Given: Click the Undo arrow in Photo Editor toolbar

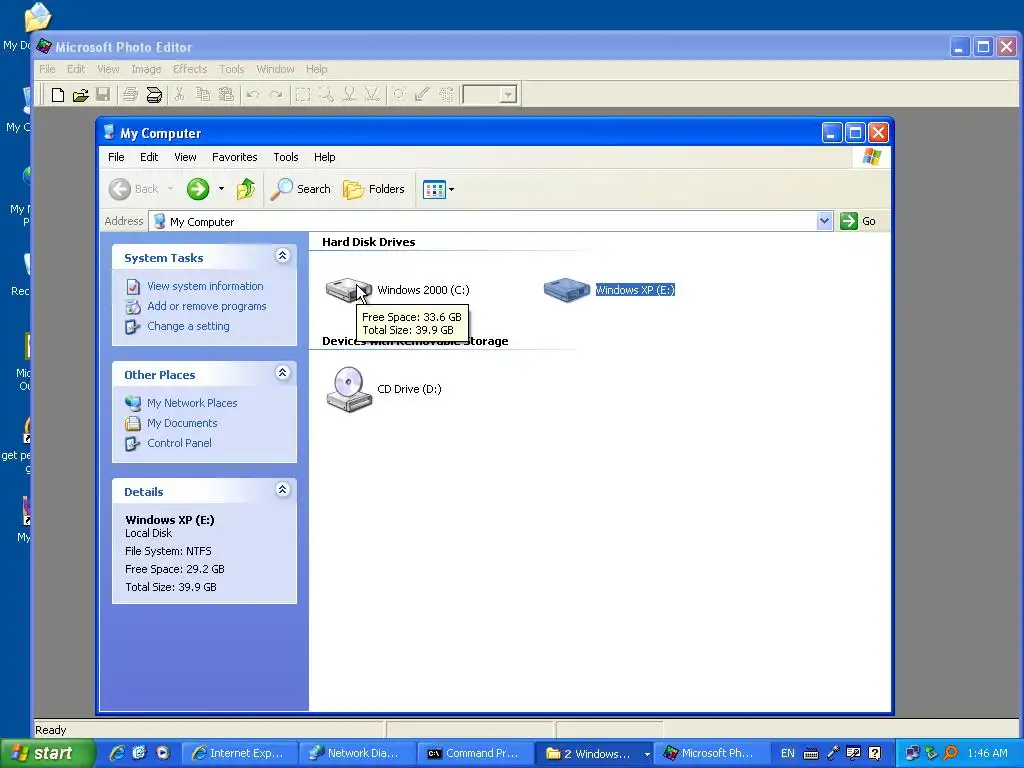Looking at the screenshot, I should click(253, 95).
